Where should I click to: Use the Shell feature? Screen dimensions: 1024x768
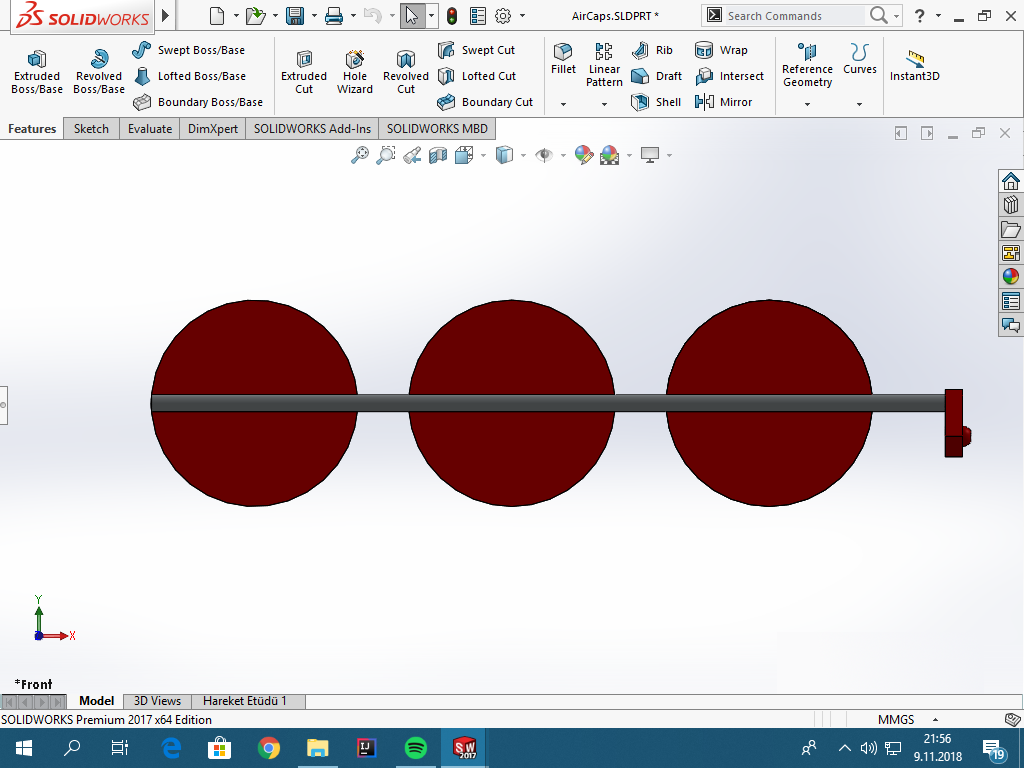[656, 102]
